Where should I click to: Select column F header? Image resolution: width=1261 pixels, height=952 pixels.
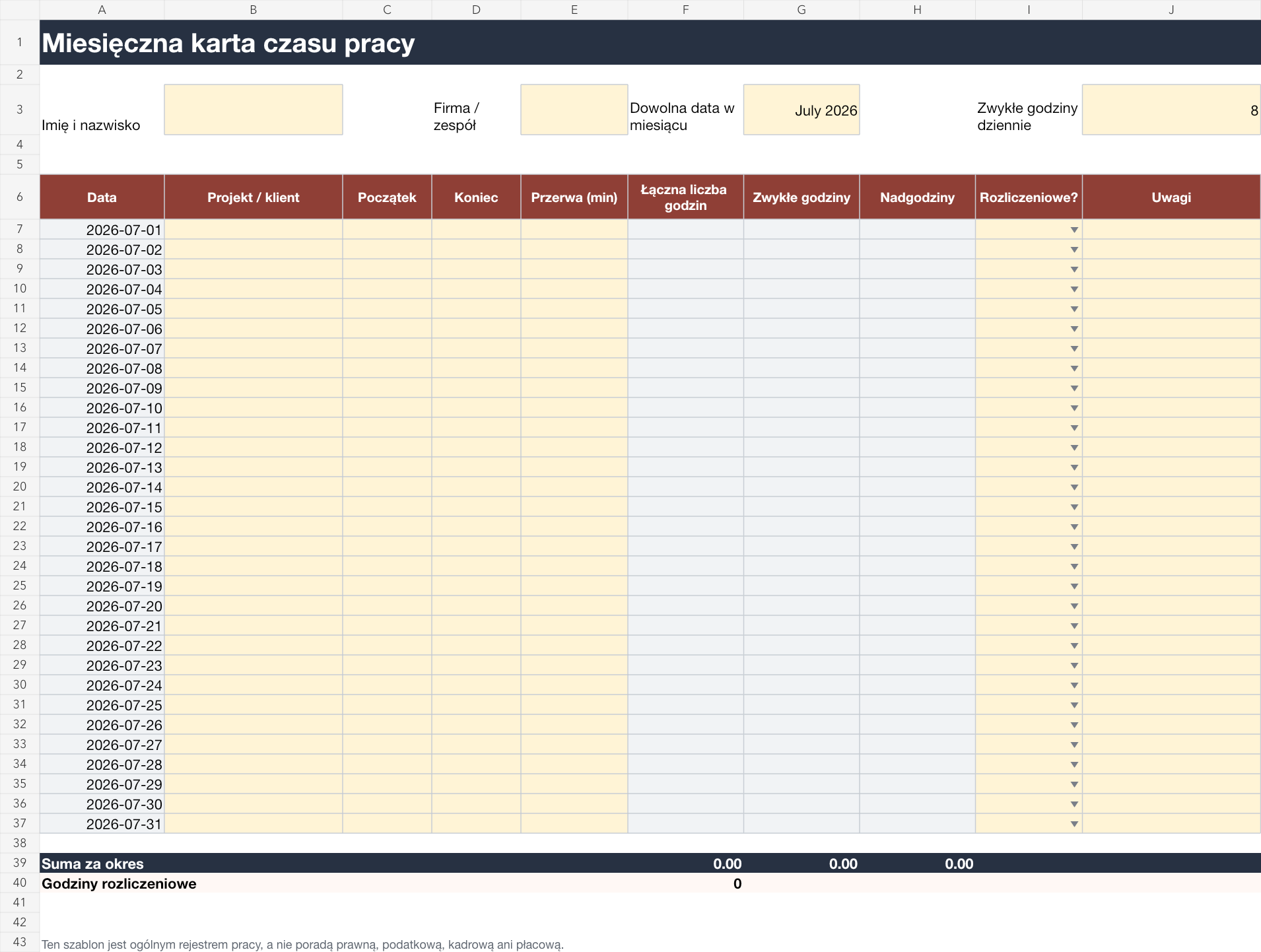click(685, 10)
